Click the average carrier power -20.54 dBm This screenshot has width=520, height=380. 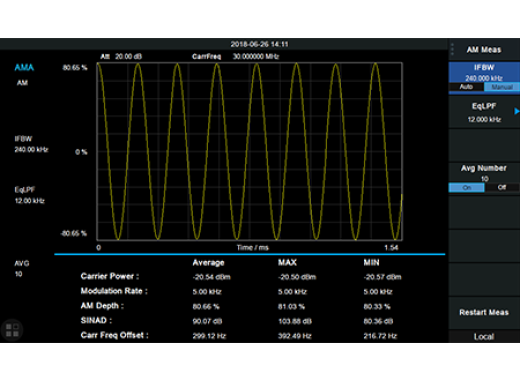tap(211, 277)
